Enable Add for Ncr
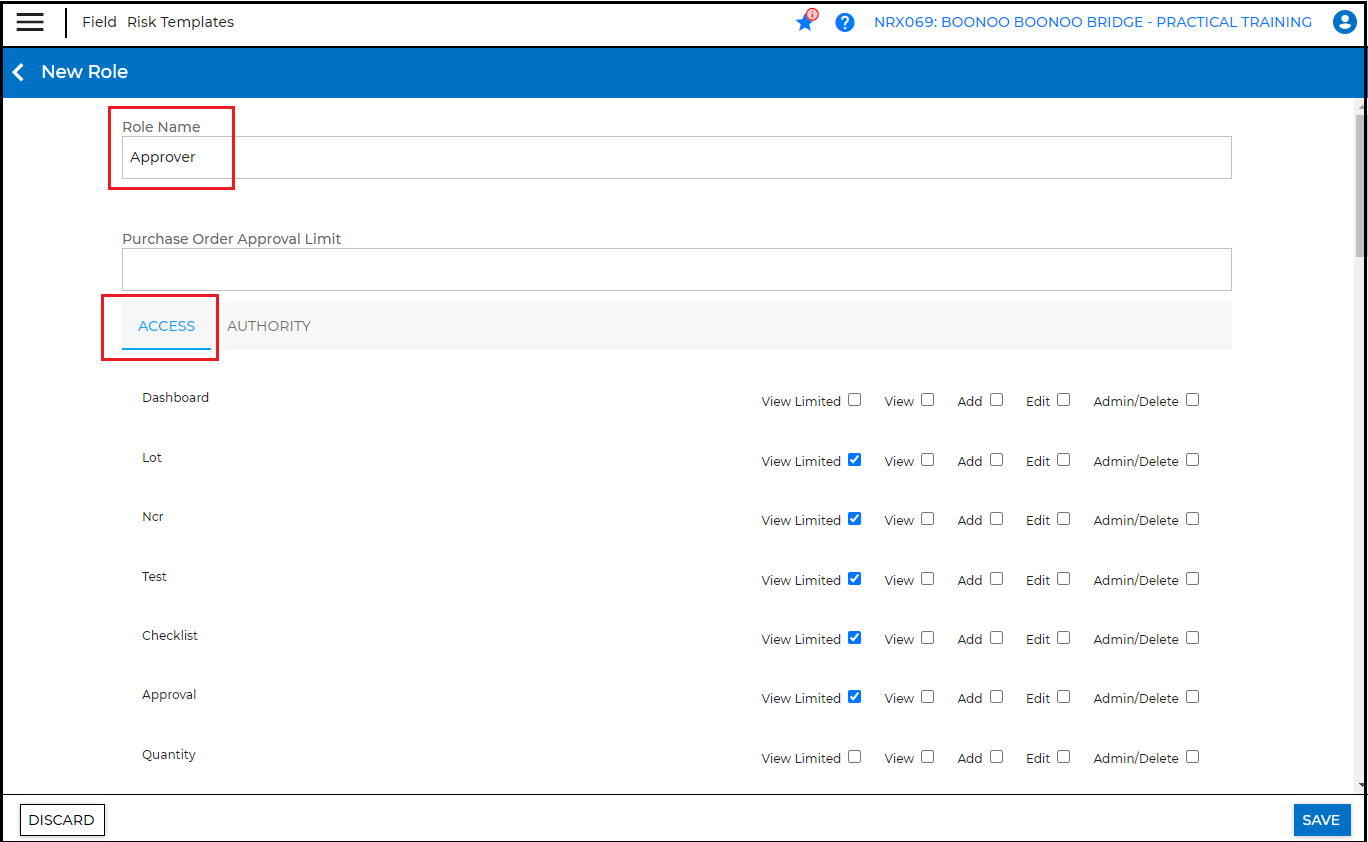Image resolution: width=1368 pixels, height=842 pixels. 996,519
